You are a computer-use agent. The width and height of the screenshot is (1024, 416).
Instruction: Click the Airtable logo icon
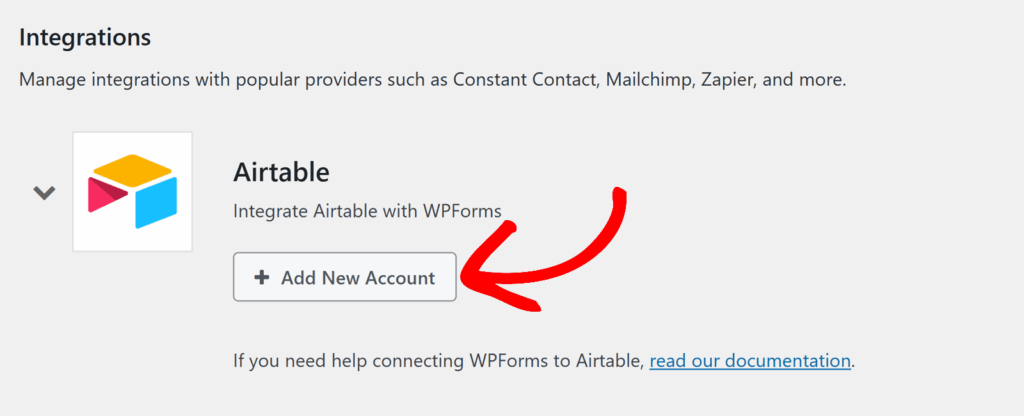coord(132,191)
